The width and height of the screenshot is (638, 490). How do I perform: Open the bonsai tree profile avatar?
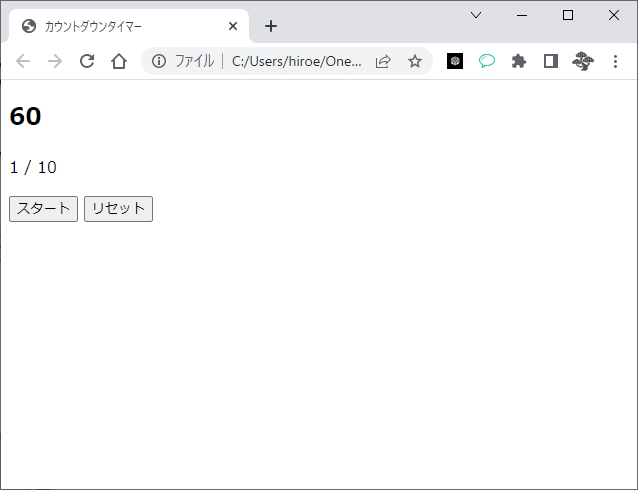click(x=583, y=61)
